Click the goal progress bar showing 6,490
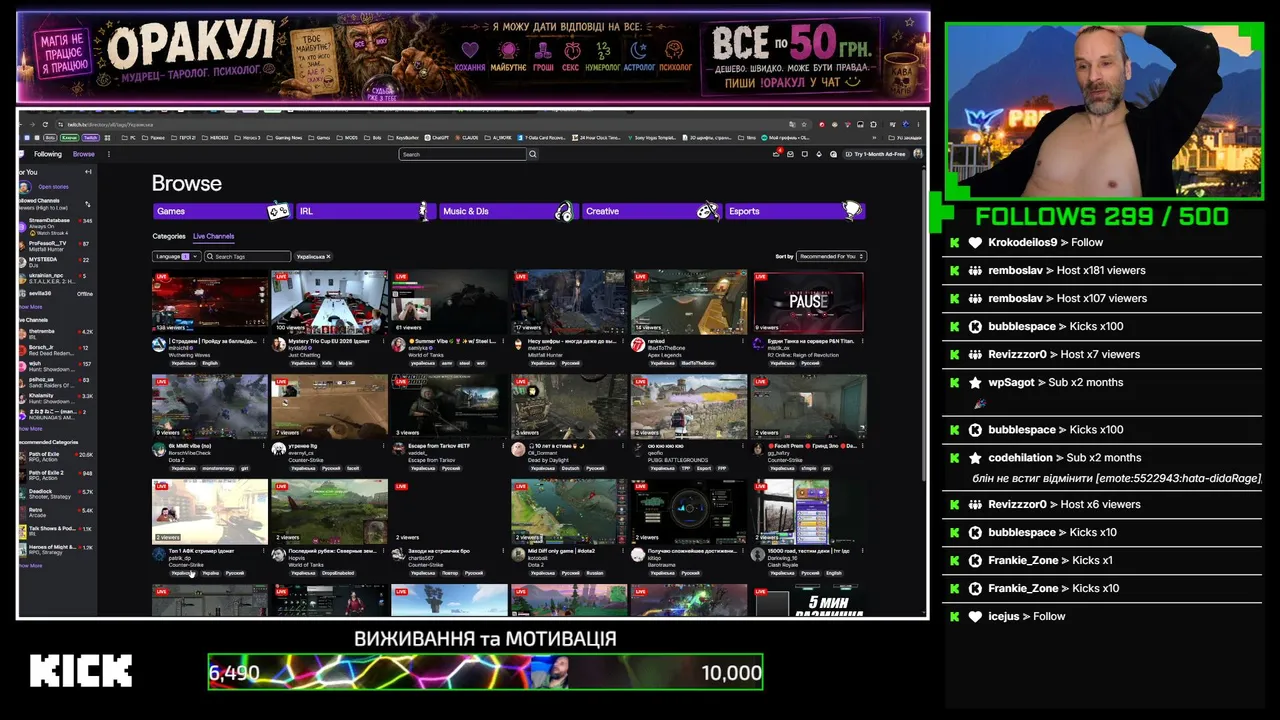The width and height of the screenshot is (1280, 720). point(485,672)
